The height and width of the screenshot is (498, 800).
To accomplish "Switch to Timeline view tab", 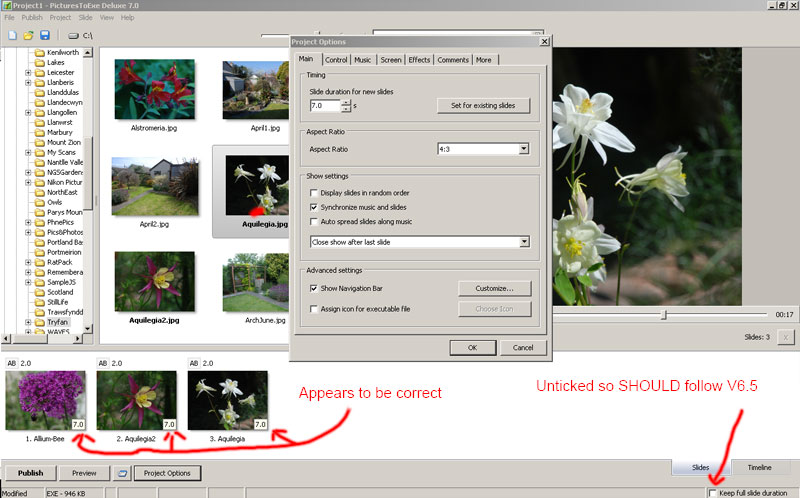I will pos(759,467).
